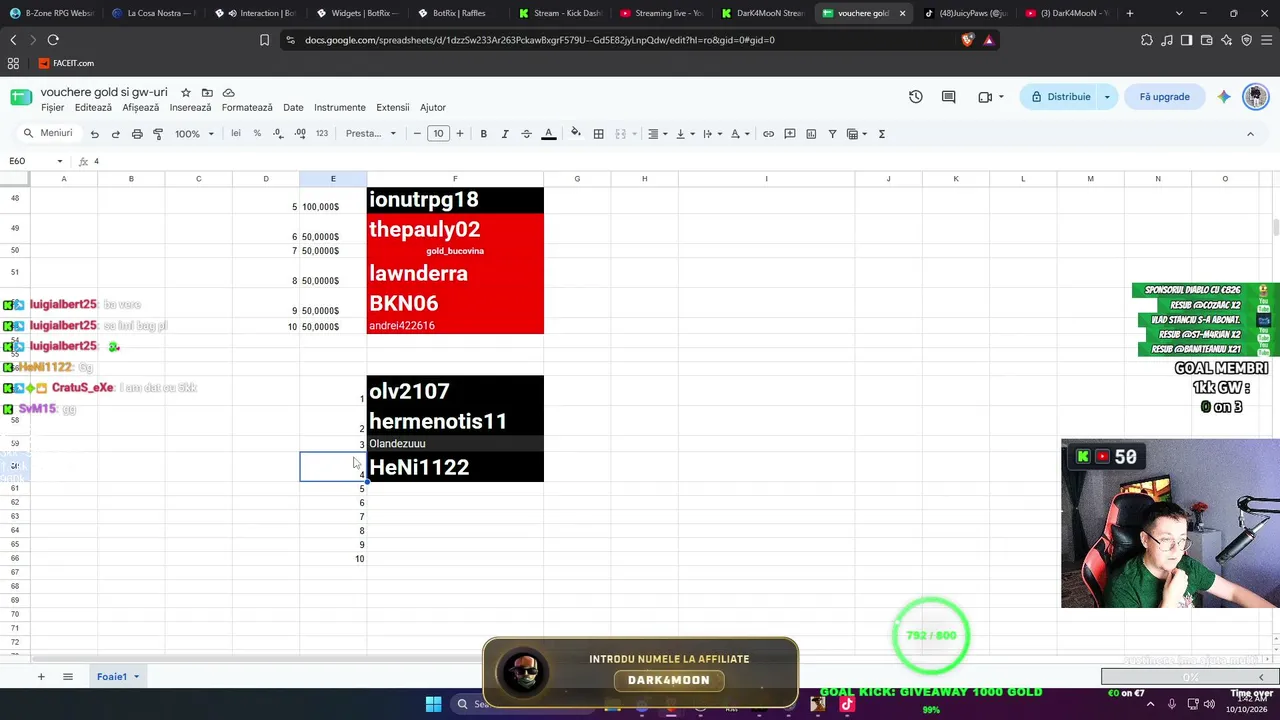Print the spreadsheet using the printer icon
The image size is (1280, 720).
coord(137,134)
